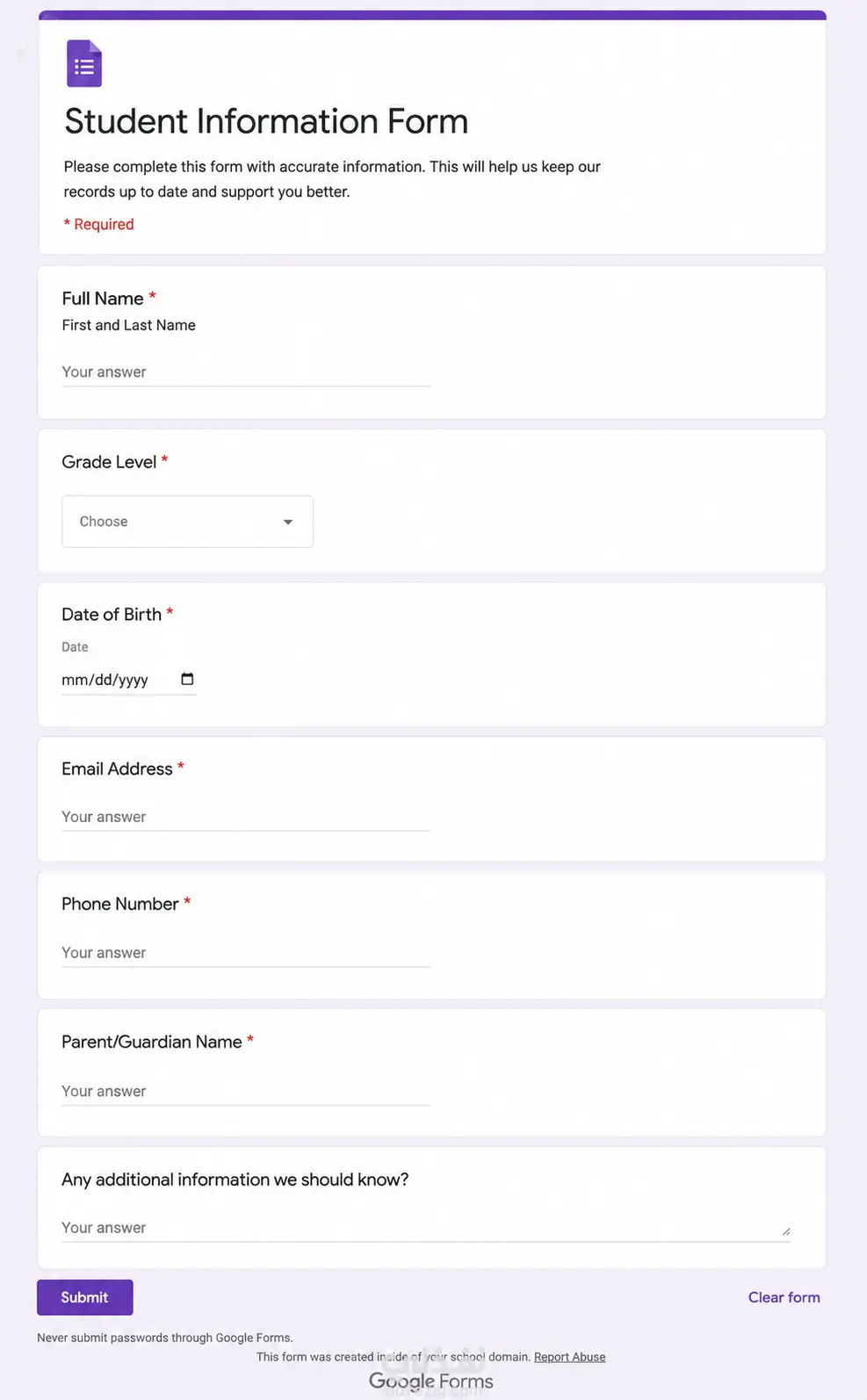Focus the Email Address answer field
867x1400 pixels.
coord(246,817)
